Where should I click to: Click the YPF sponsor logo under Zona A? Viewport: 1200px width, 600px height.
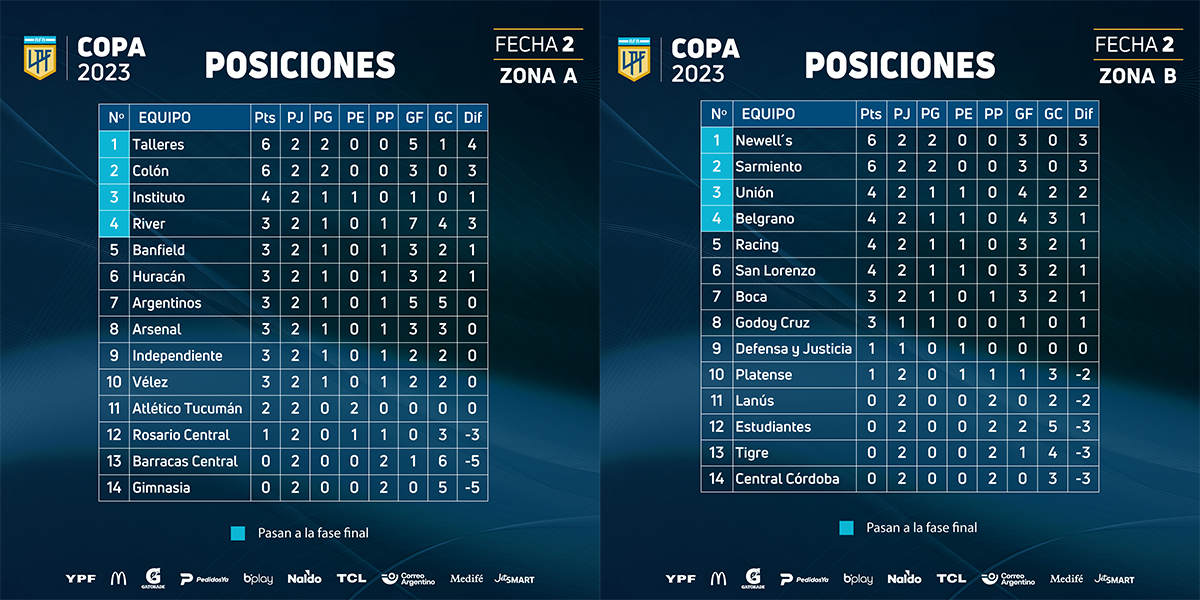(80, 578)
